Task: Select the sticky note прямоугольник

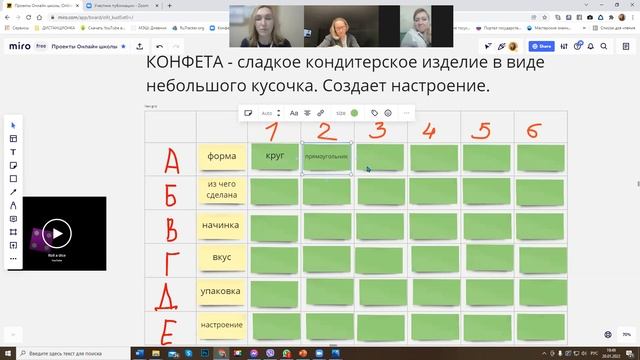Action: click(x=327, y=157)
